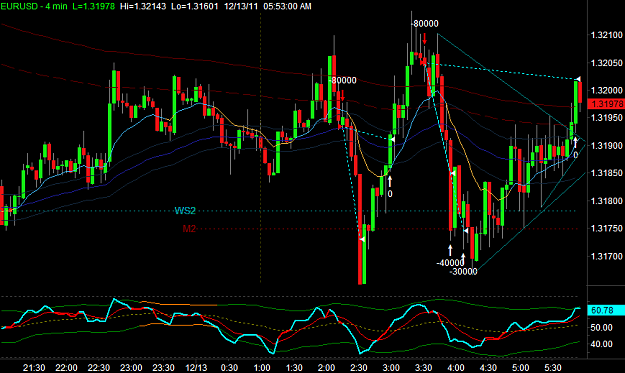Click the 5:30 time axis label
Viewport: 625px width, 373px height.
[x=553, y=368]
